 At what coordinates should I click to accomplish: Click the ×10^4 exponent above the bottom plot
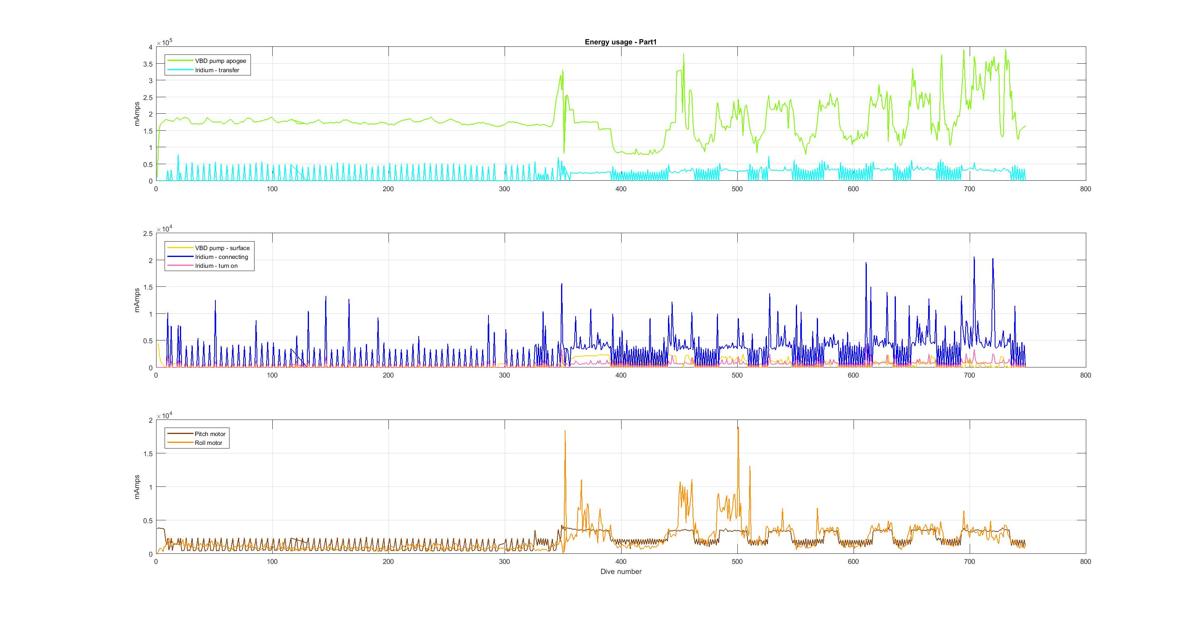coord(165,414)
